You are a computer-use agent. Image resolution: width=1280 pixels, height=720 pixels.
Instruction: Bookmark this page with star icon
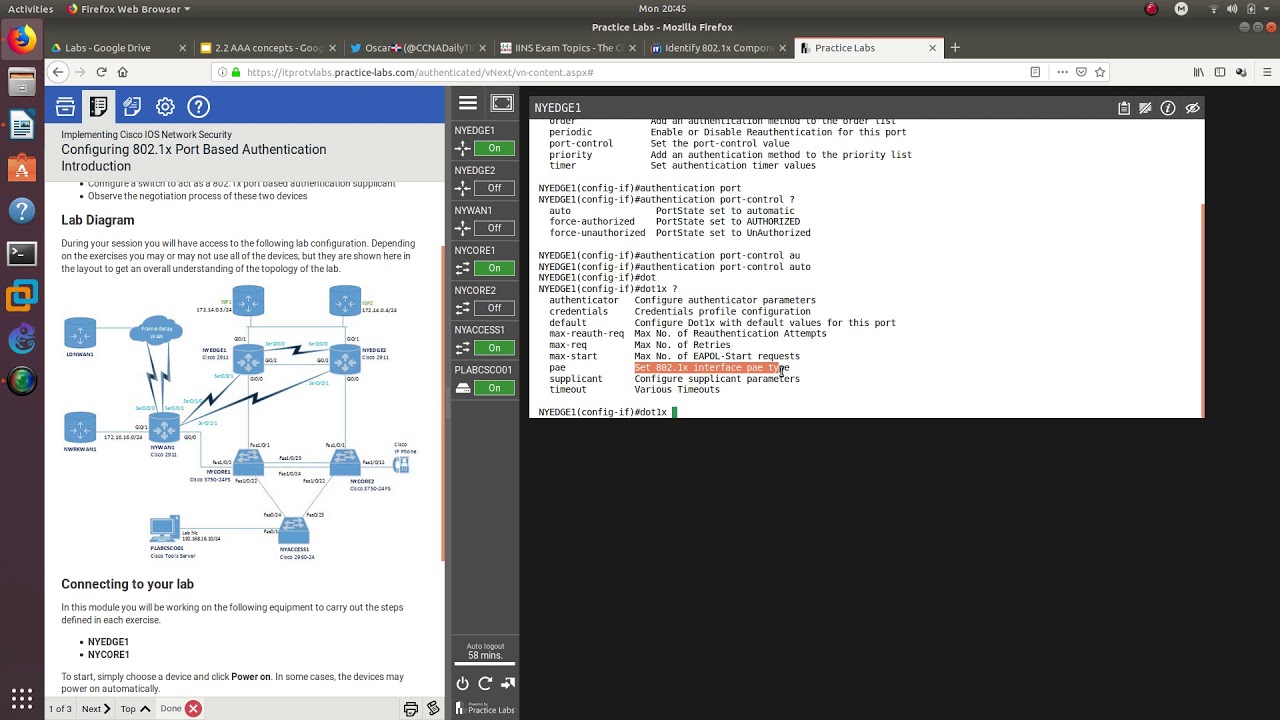(1100, 72)
